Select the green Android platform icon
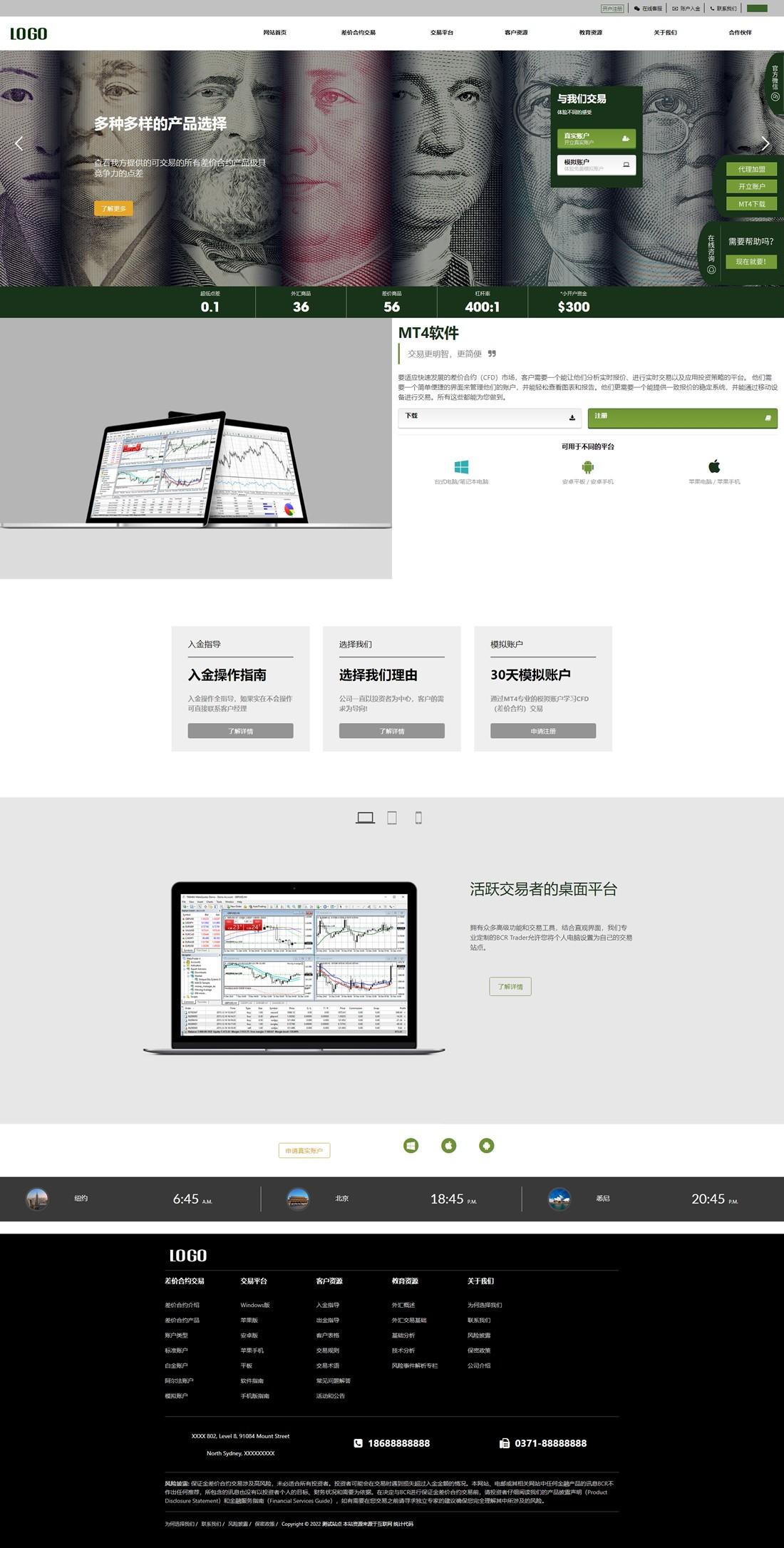The image size is (784, 1548). [587, 467]
